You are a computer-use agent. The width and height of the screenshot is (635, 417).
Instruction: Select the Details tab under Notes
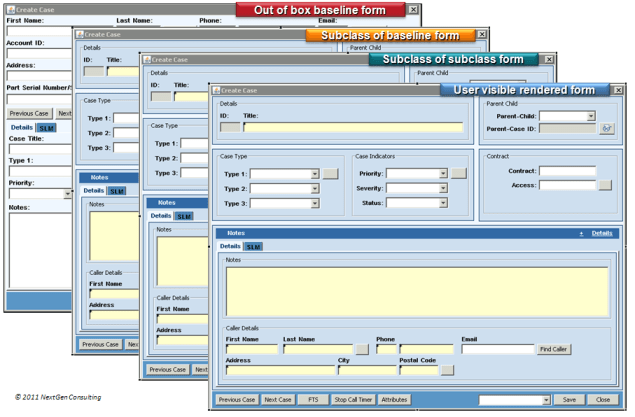click(x=230, y=246)
